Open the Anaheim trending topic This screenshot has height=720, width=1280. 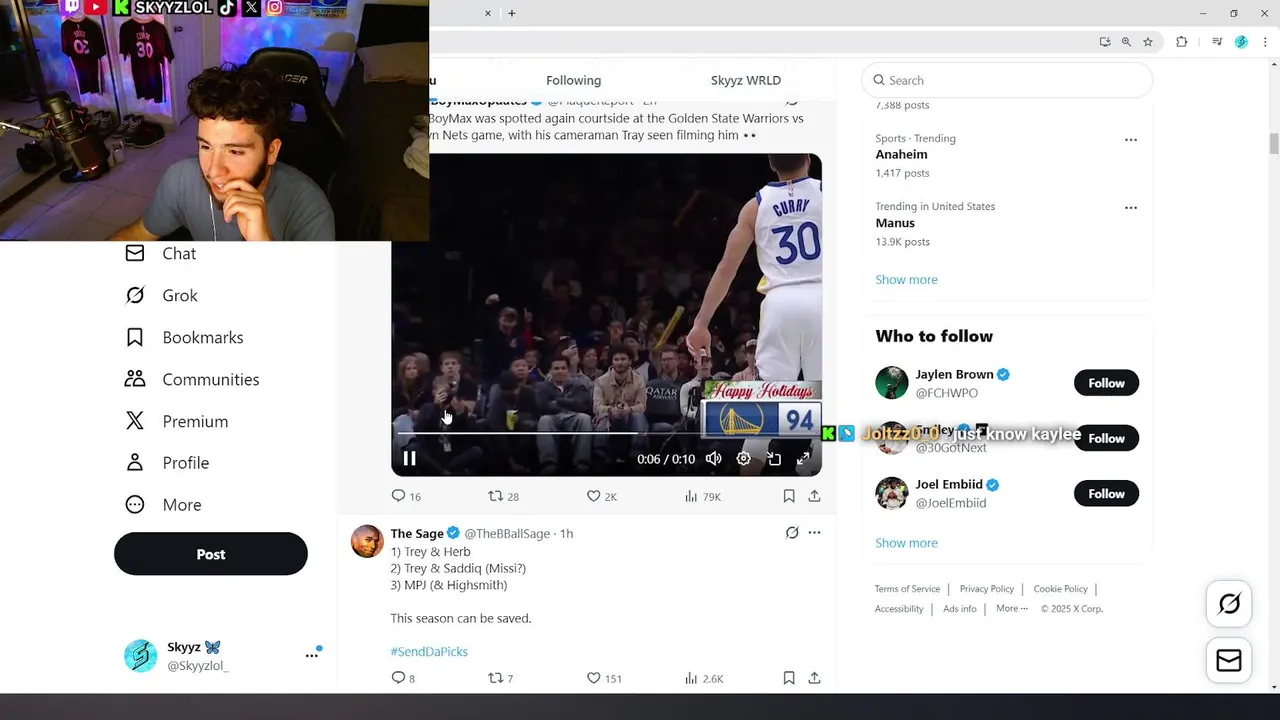click(901, 154)
